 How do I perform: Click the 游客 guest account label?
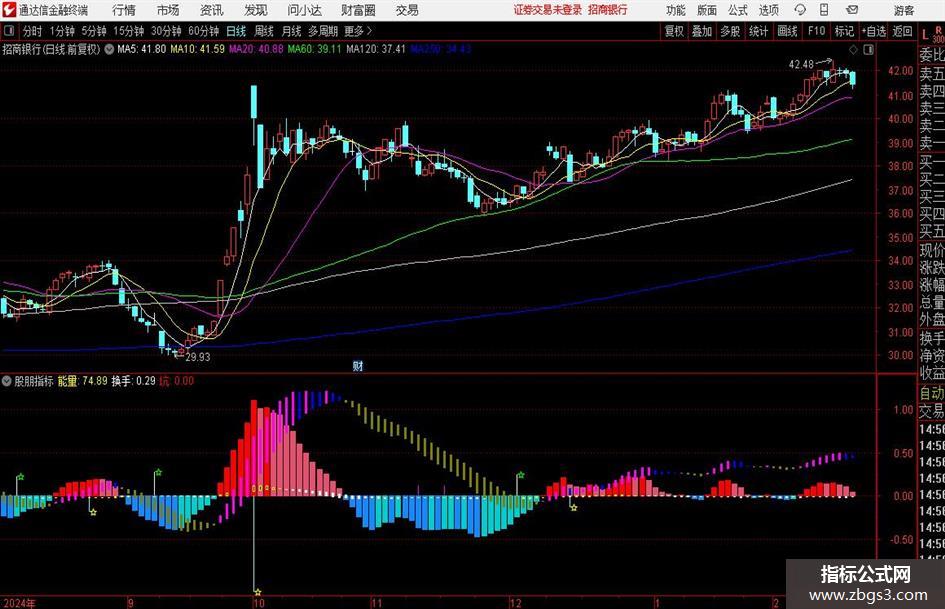[x=903, y=10]
